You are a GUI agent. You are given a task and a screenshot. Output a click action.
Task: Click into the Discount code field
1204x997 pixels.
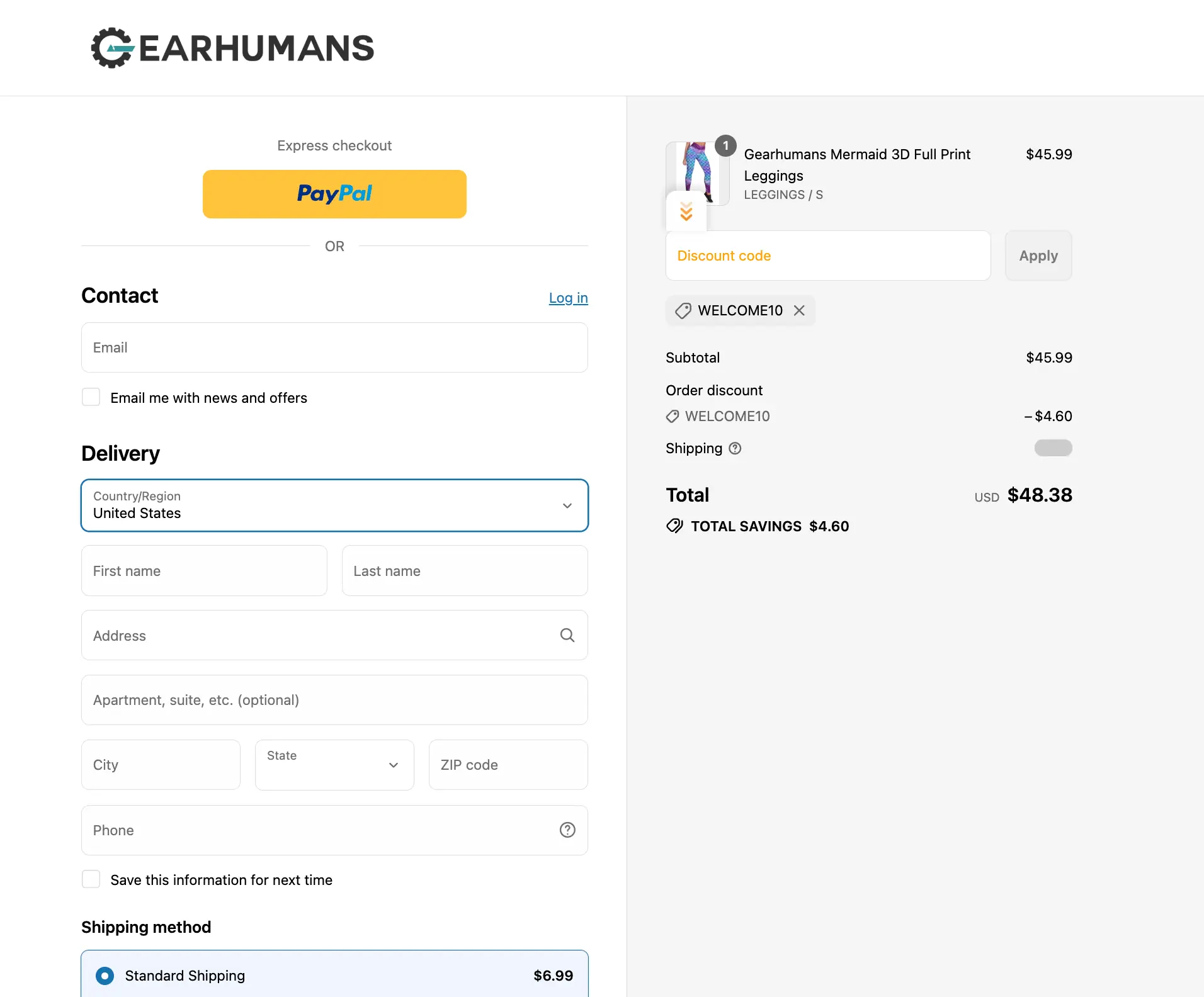coord(827,256)
